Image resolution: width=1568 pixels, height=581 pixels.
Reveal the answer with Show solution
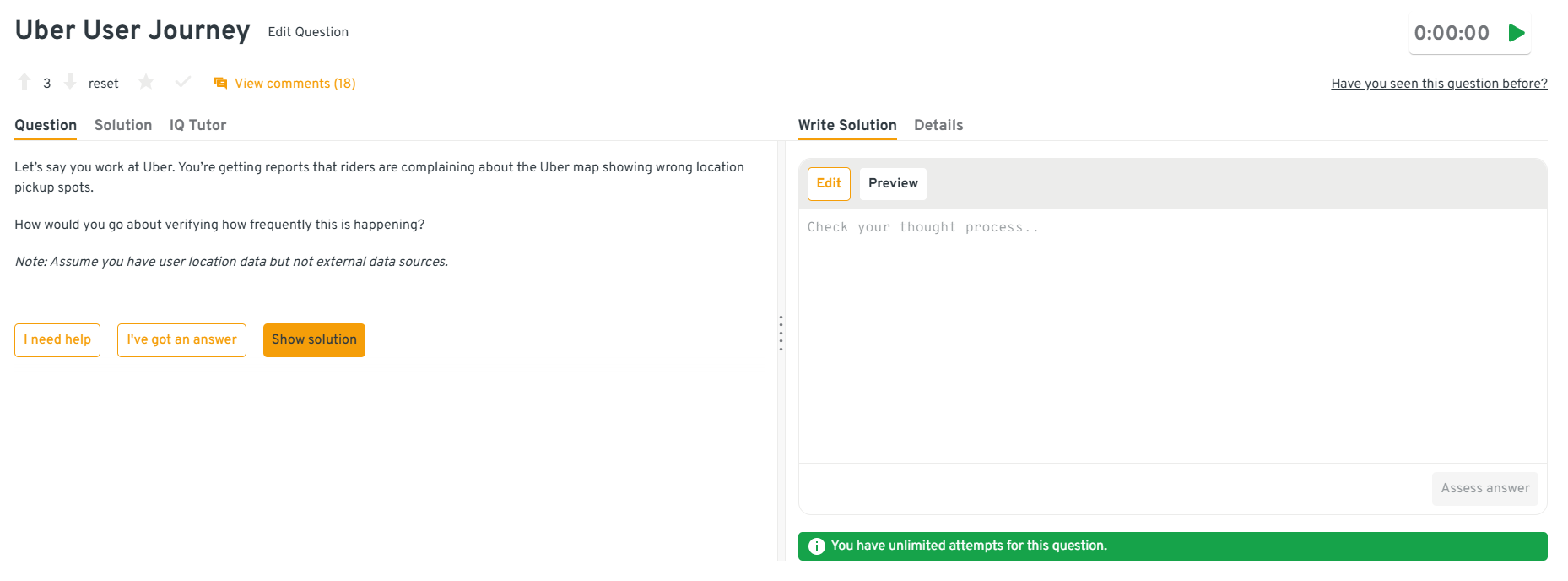pos(314,339)
